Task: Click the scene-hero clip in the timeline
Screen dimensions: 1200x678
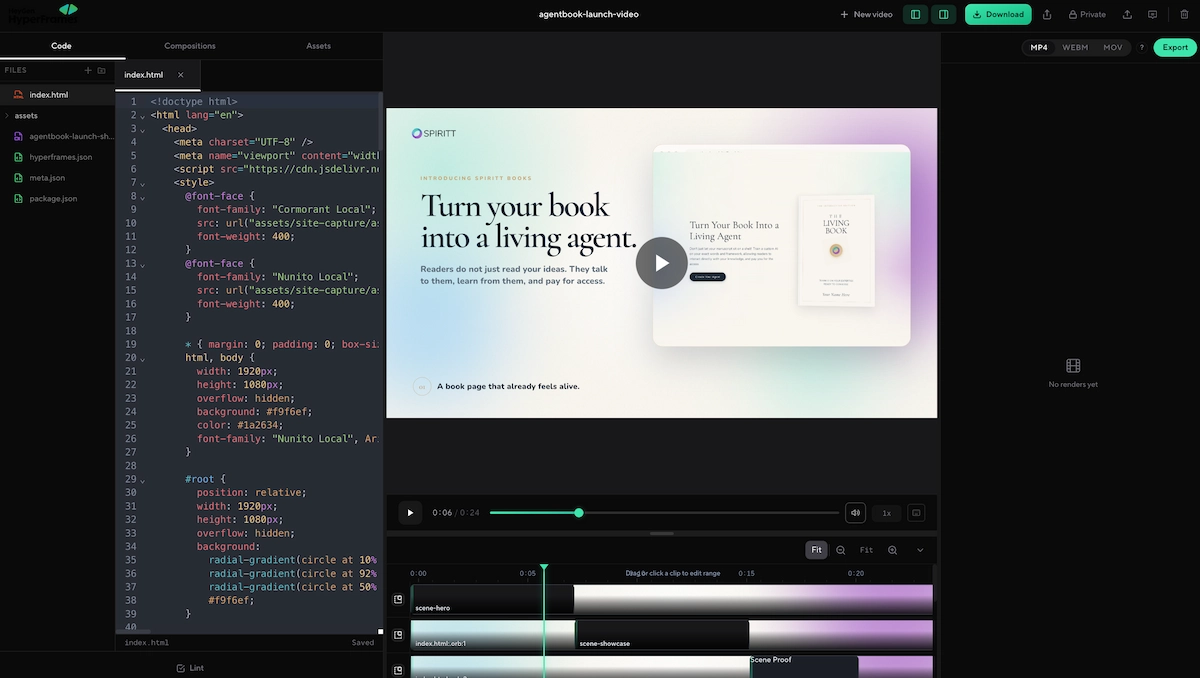Action: [x=492, y=600]
